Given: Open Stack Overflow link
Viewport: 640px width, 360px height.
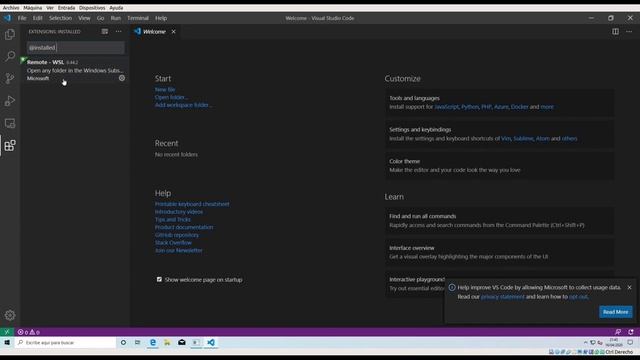Looking at the screenshot, I should (x=173, y=243).
